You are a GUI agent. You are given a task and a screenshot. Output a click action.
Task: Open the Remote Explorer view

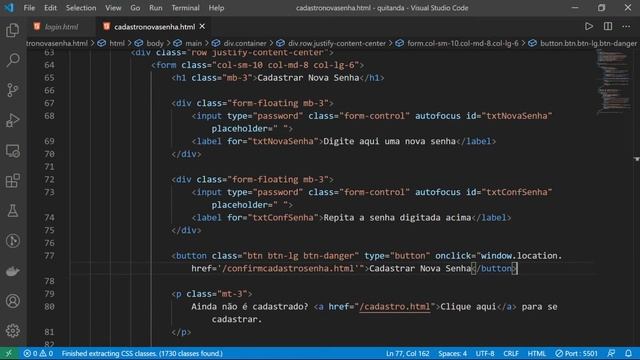coord(13,151)
